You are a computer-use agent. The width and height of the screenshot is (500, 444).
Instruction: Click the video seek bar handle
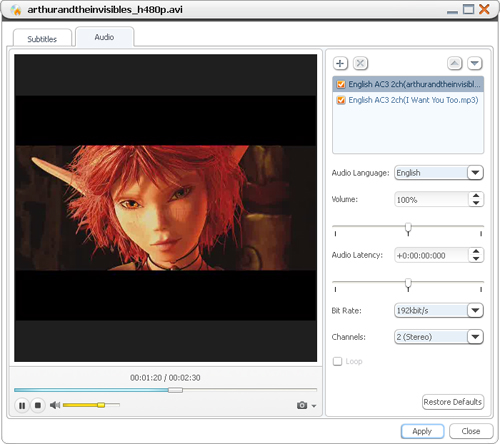tap(175, 390)
